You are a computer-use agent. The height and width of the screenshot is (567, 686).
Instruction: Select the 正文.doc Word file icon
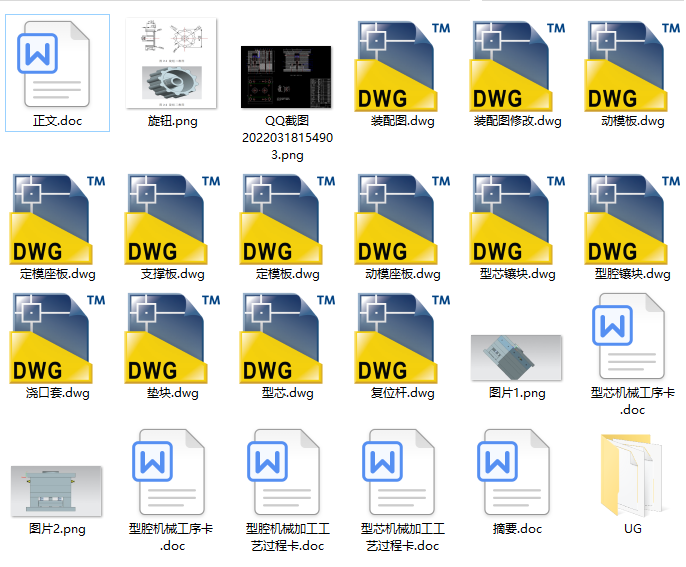(54, 64)
